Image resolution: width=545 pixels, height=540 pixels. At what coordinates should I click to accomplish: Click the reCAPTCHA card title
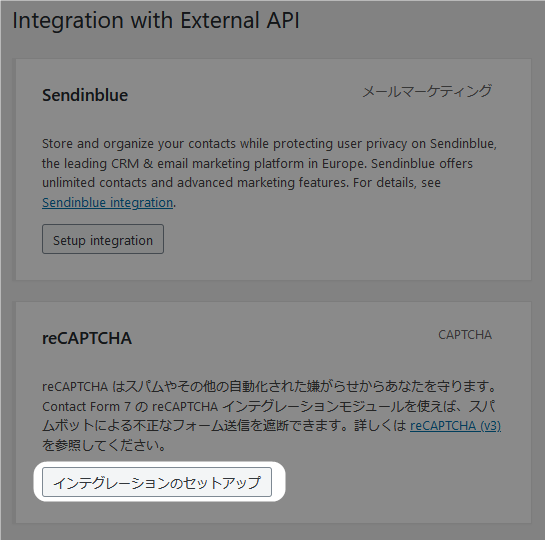tap(87, 338)
